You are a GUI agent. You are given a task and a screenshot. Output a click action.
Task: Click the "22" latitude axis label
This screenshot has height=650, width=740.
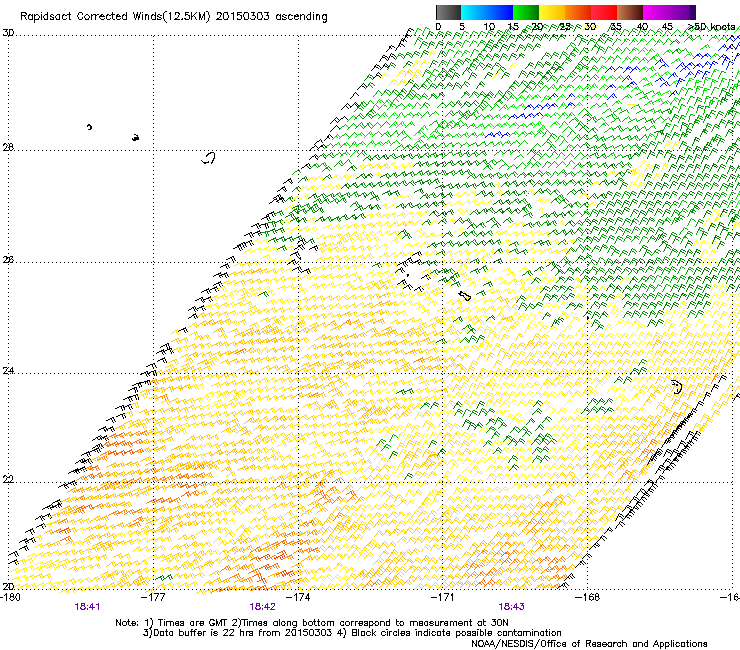tap(8, 480)
